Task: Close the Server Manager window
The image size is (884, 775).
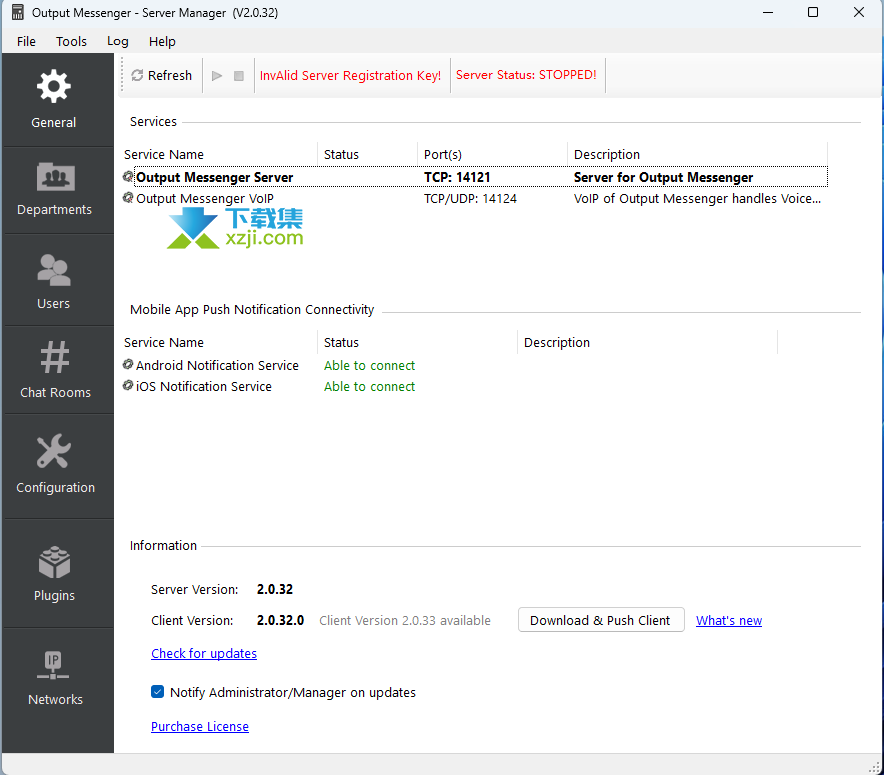Action: [859, 12]
